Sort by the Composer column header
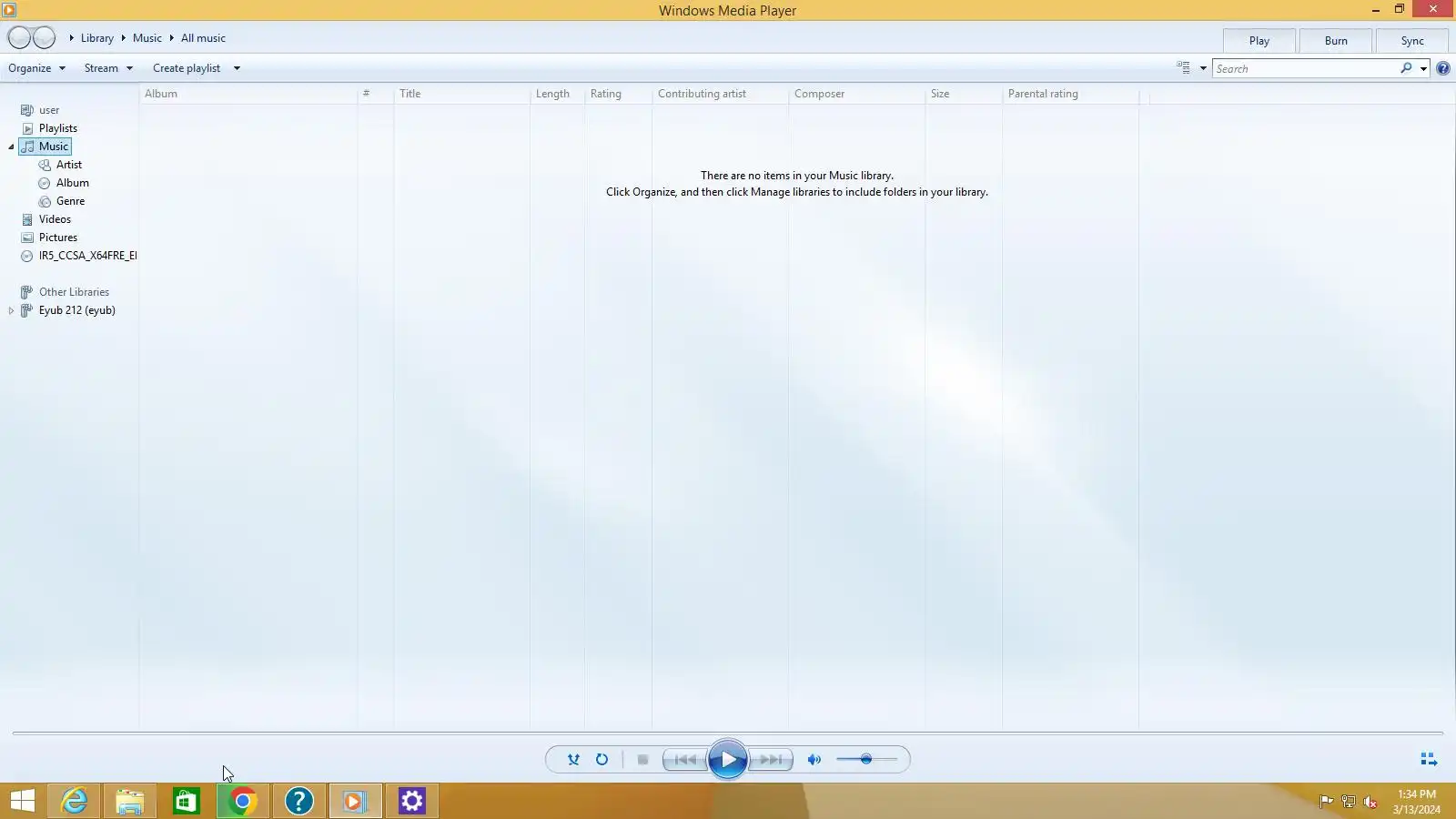This screenshot has width=1456, height=819. coord(857,94)
